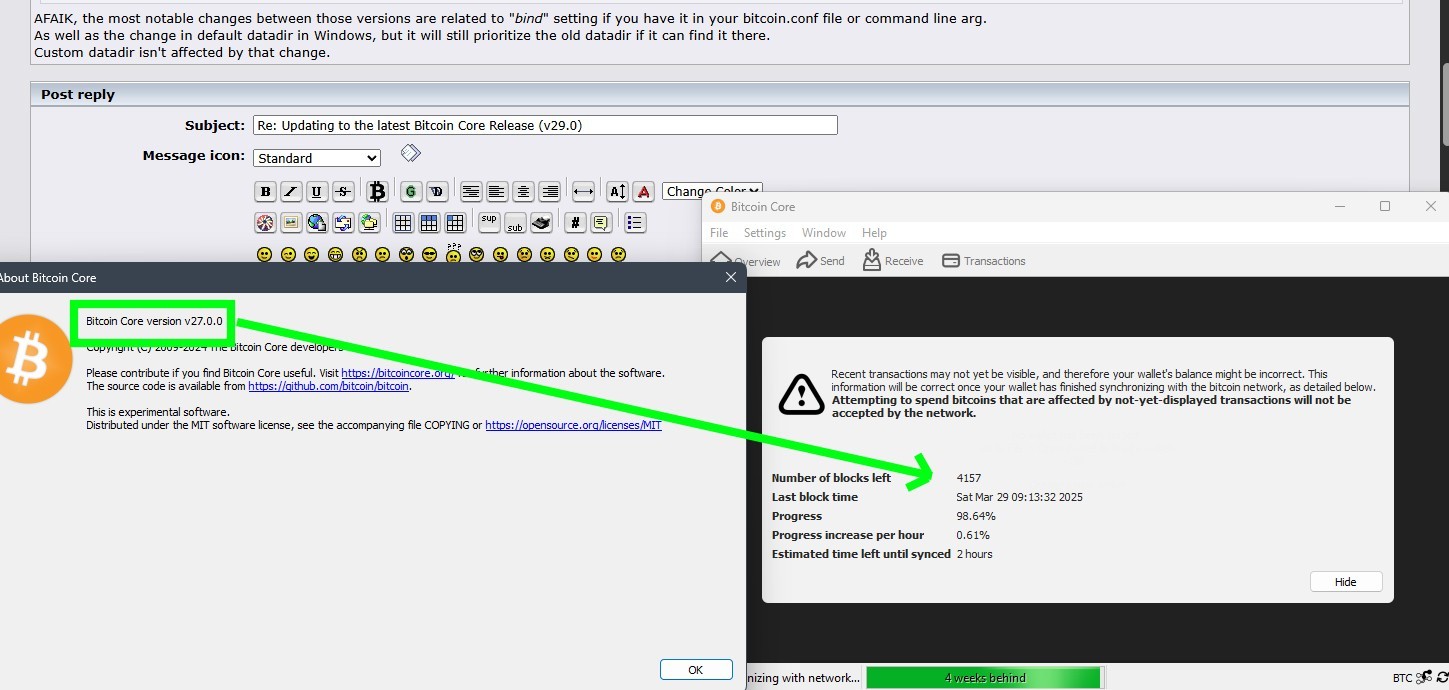Insert the grinning teeth smiley
Image resolution: width=1449 pixels, height=690 pixels.
click(x=335, y=255)
